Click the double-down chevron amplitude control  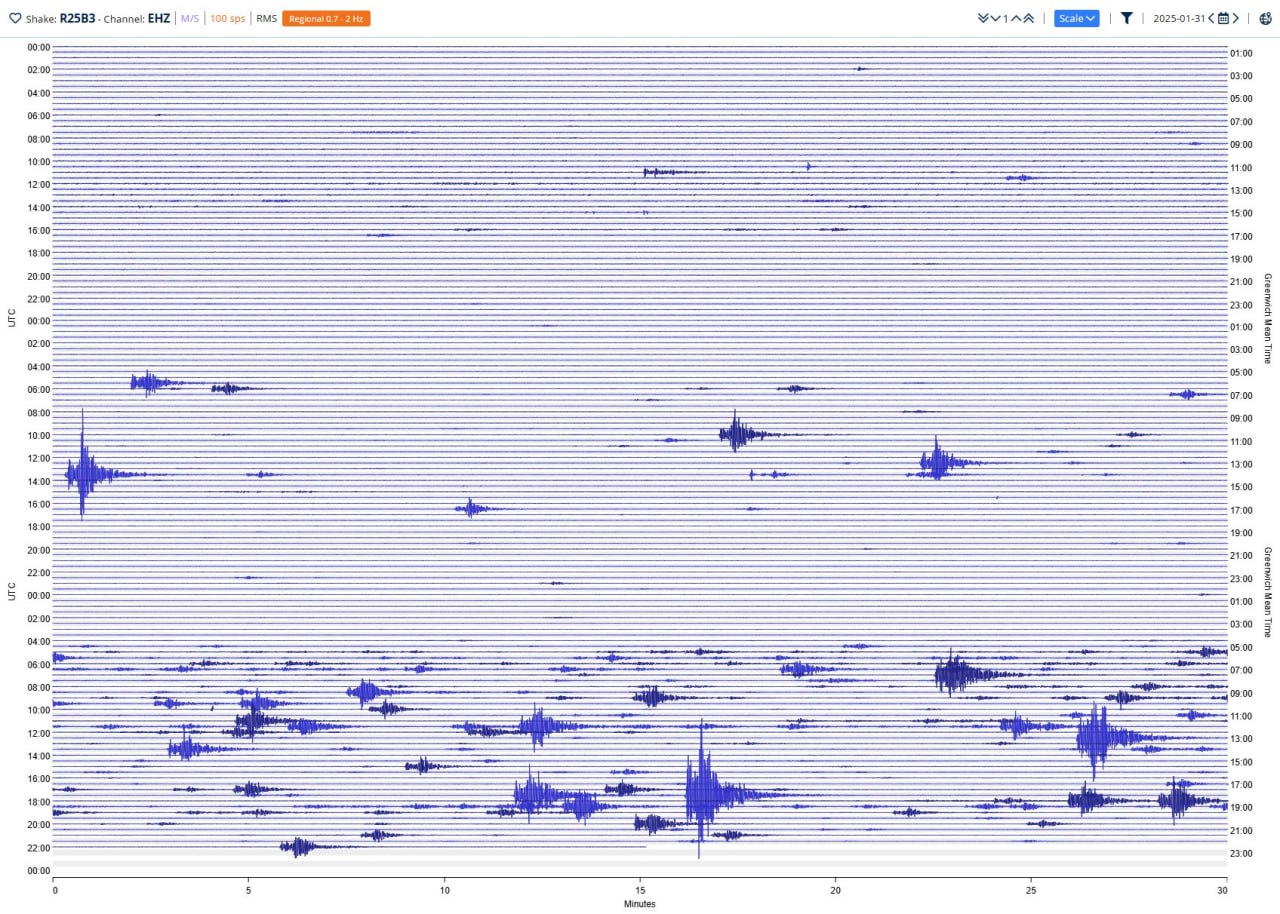(983, 18)
